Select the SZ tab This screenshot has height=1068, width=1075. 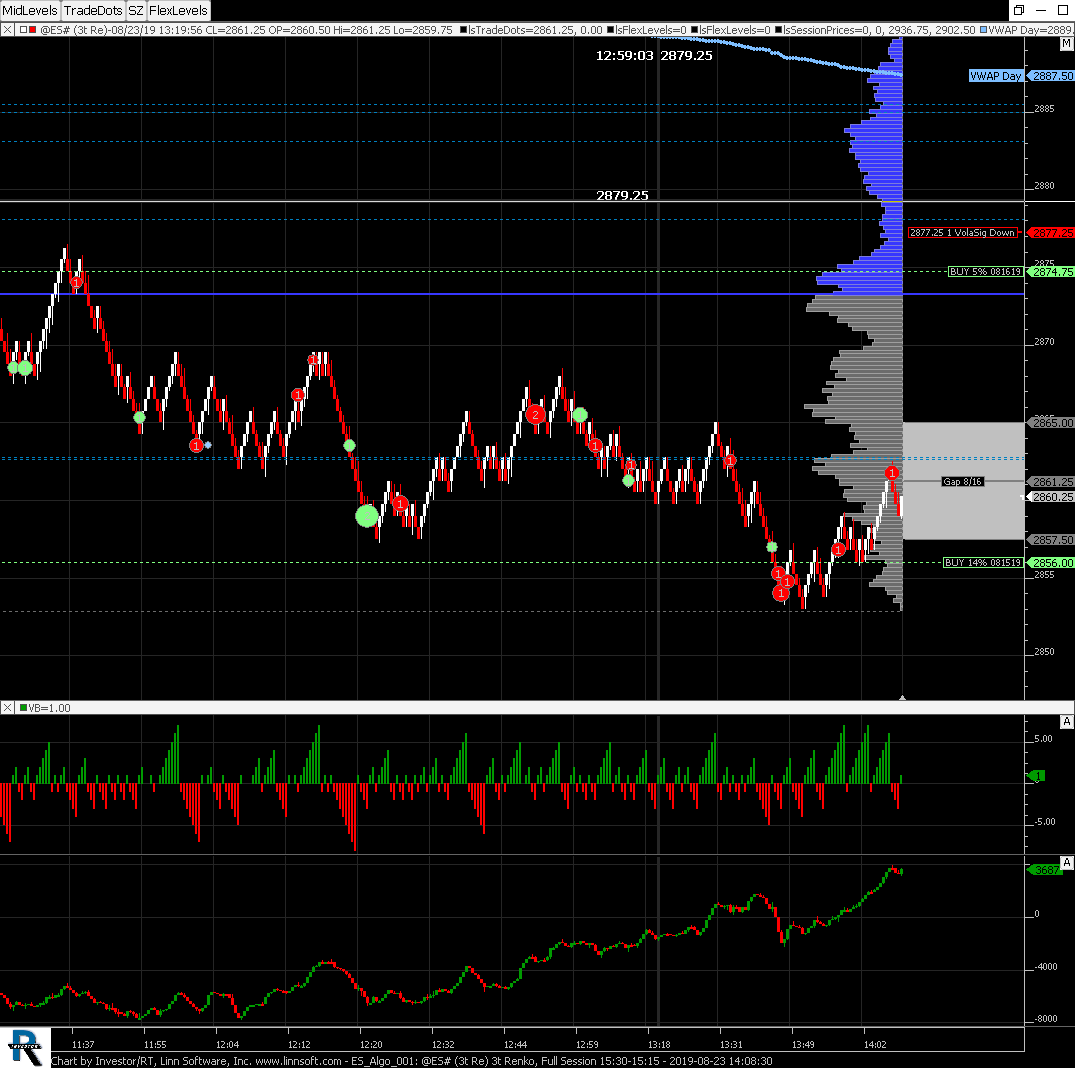click(x=136, y=10)
